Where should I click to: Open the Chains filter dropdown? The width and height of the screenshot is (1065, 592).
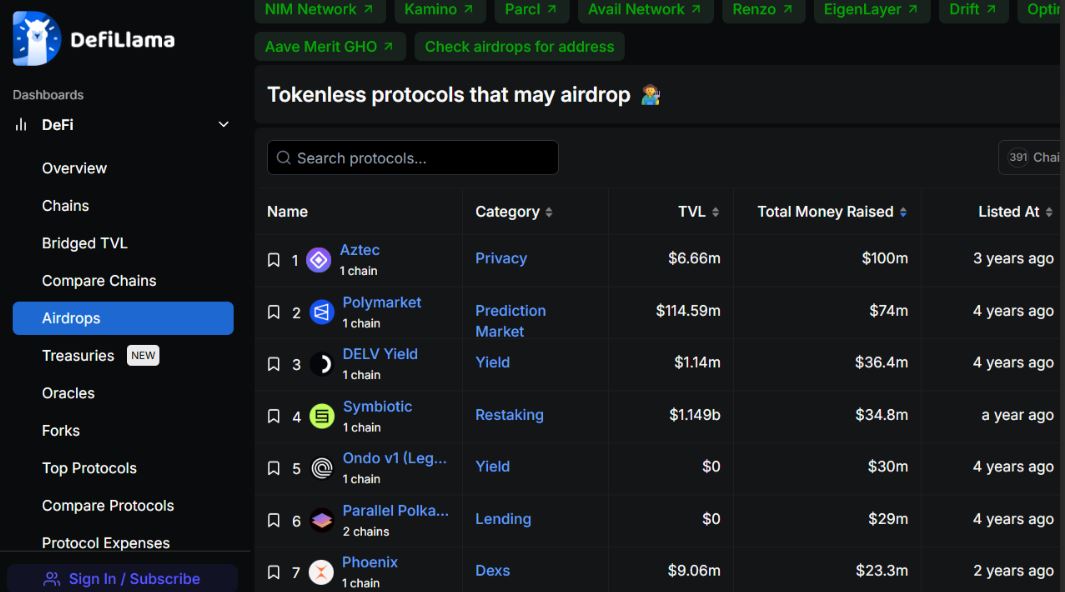[1031, 158]
